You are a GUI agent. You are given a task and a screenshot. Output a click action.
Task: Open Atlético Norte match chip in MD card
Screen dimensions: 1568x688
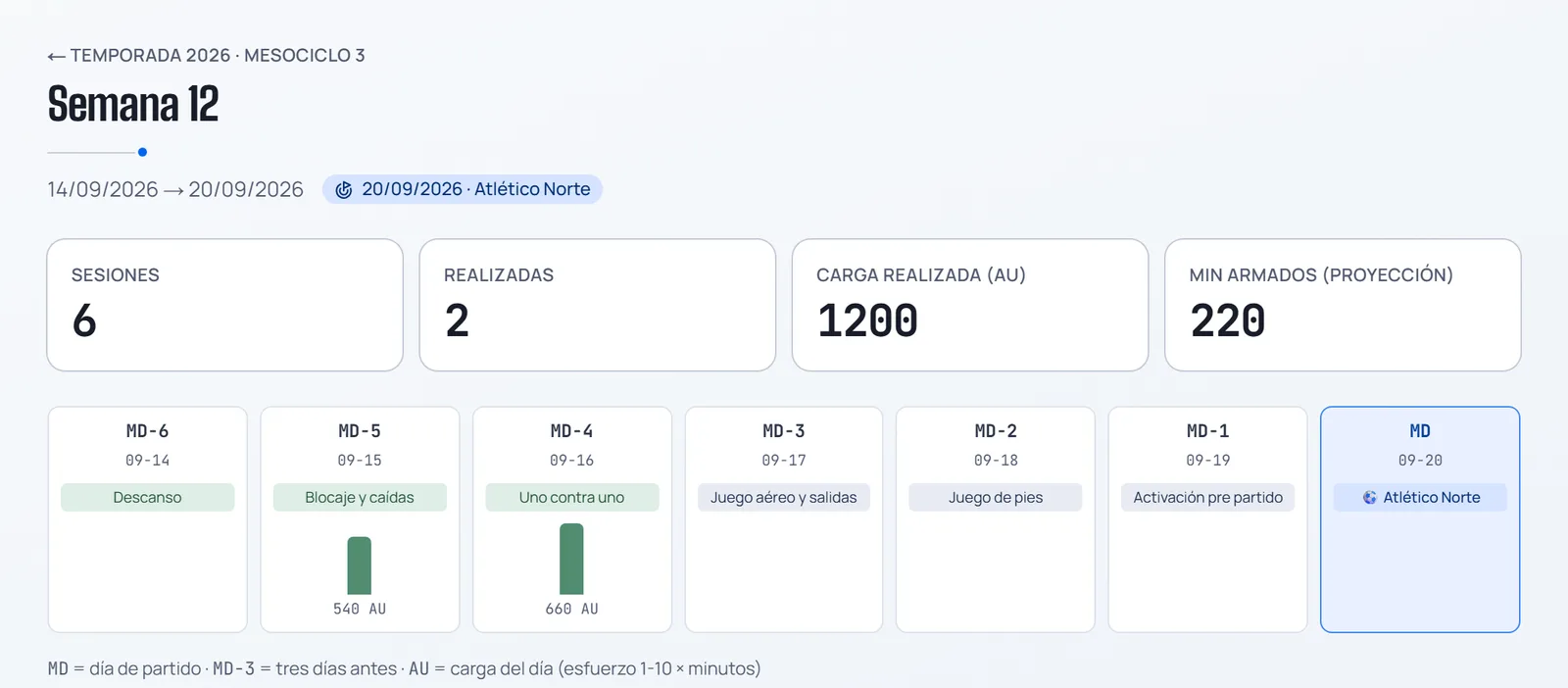(1420, 497)
